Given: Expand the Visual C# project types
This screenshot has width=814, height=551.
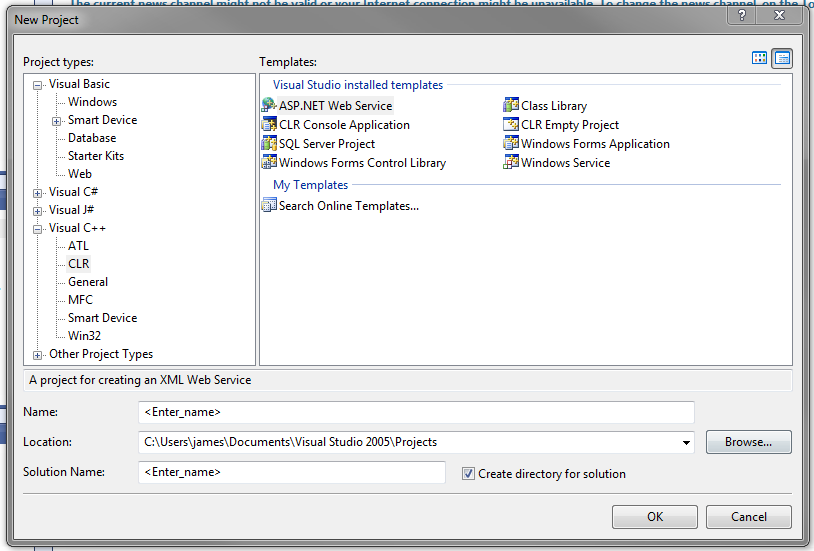Looking at the screenshot, I should pyautogui.click(x=38, y=193).
